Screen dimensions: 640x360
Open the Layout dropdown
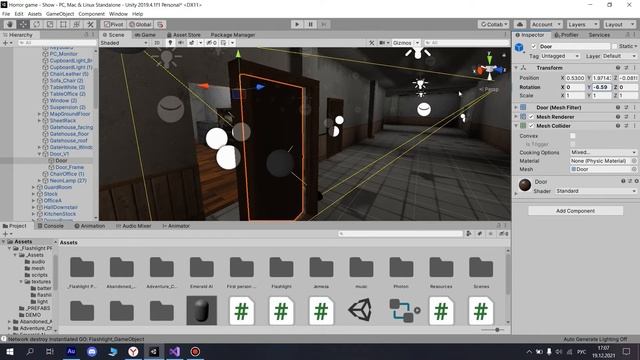point(619,24)
